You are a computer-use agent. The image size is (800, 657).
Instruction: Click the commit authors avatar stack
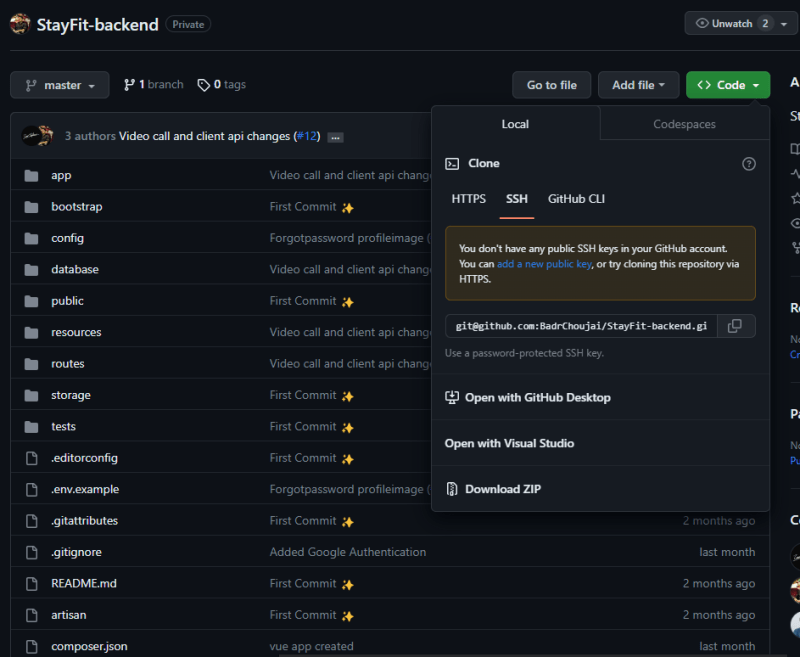[x=37, y=136]
